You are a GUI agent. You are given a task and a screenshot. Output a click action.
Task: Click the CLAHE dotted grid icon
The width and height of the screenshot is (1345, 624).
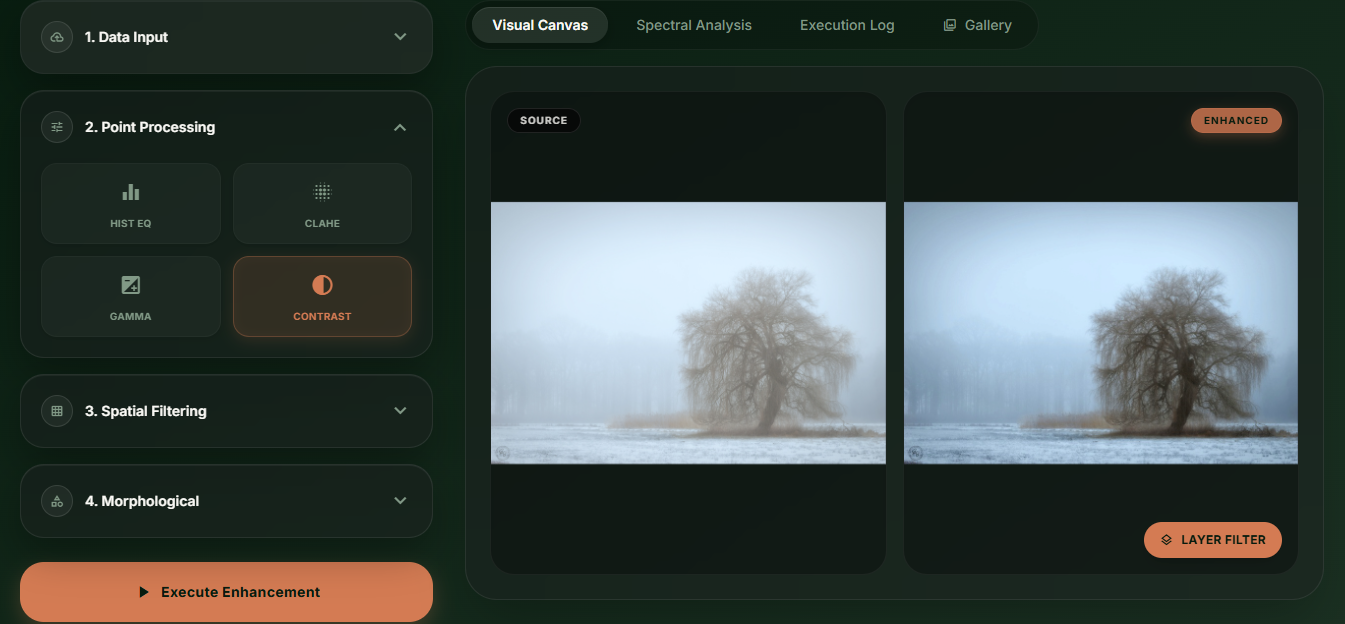322,192
